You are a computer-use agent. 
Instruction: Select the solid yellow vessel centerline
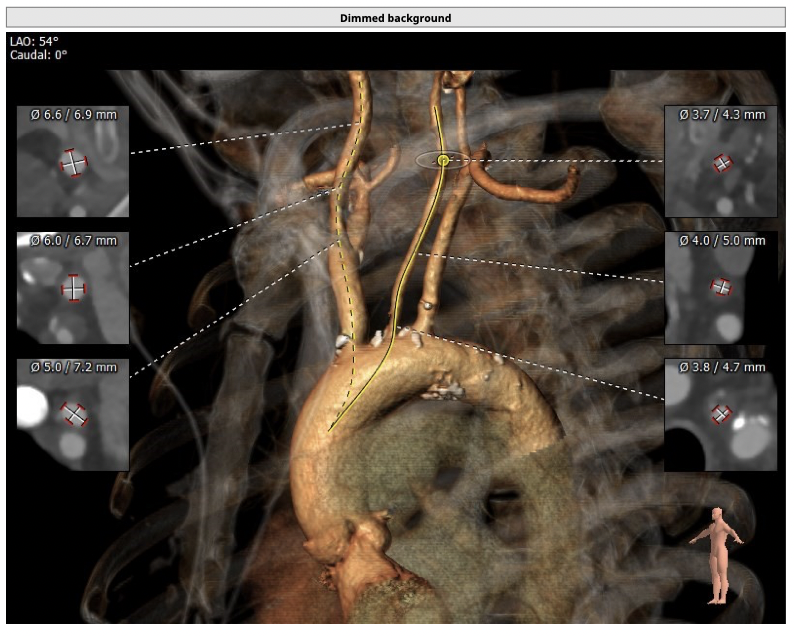pyautogui.click(x=400, y=290)
